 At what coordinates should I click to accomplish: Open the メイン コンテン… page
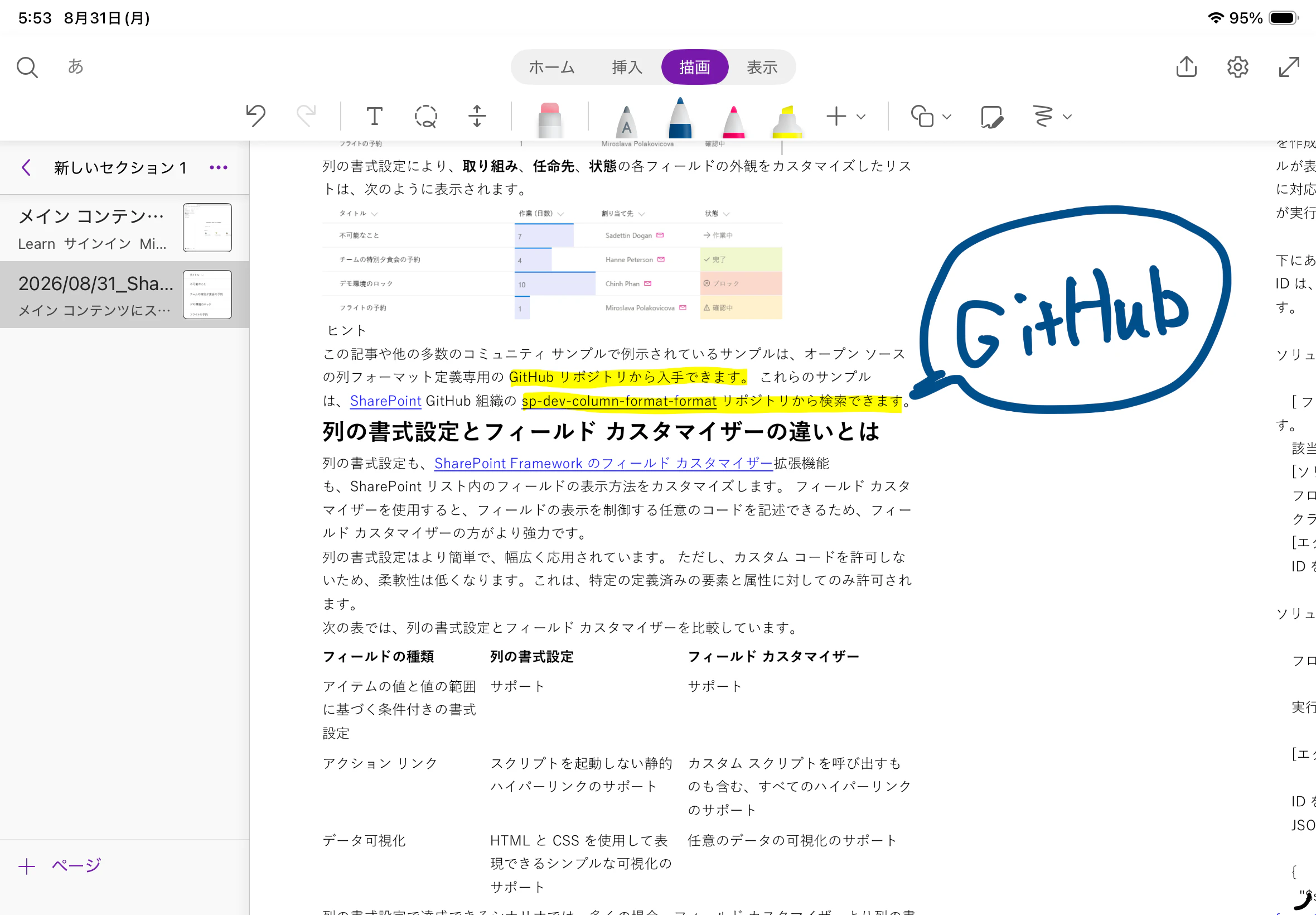click(124, 228)
